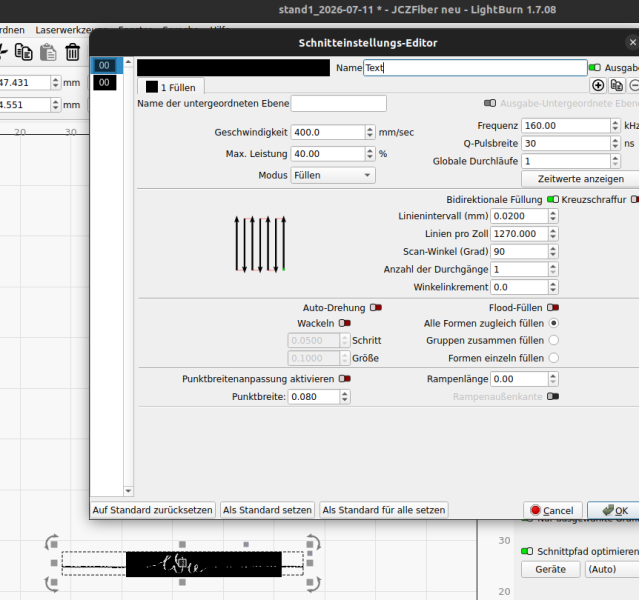This screenshot has height=600, width=639.
Task: Click the Q-Pulsbreite spinner arrows
Action: 615,143
